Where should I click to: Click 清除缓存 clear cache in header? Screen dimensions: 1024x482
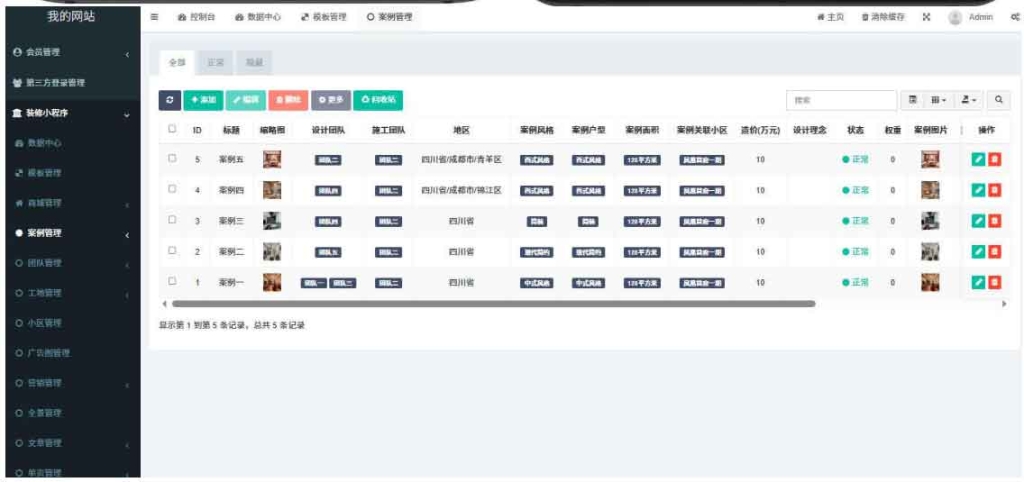(x=883, y=18)
